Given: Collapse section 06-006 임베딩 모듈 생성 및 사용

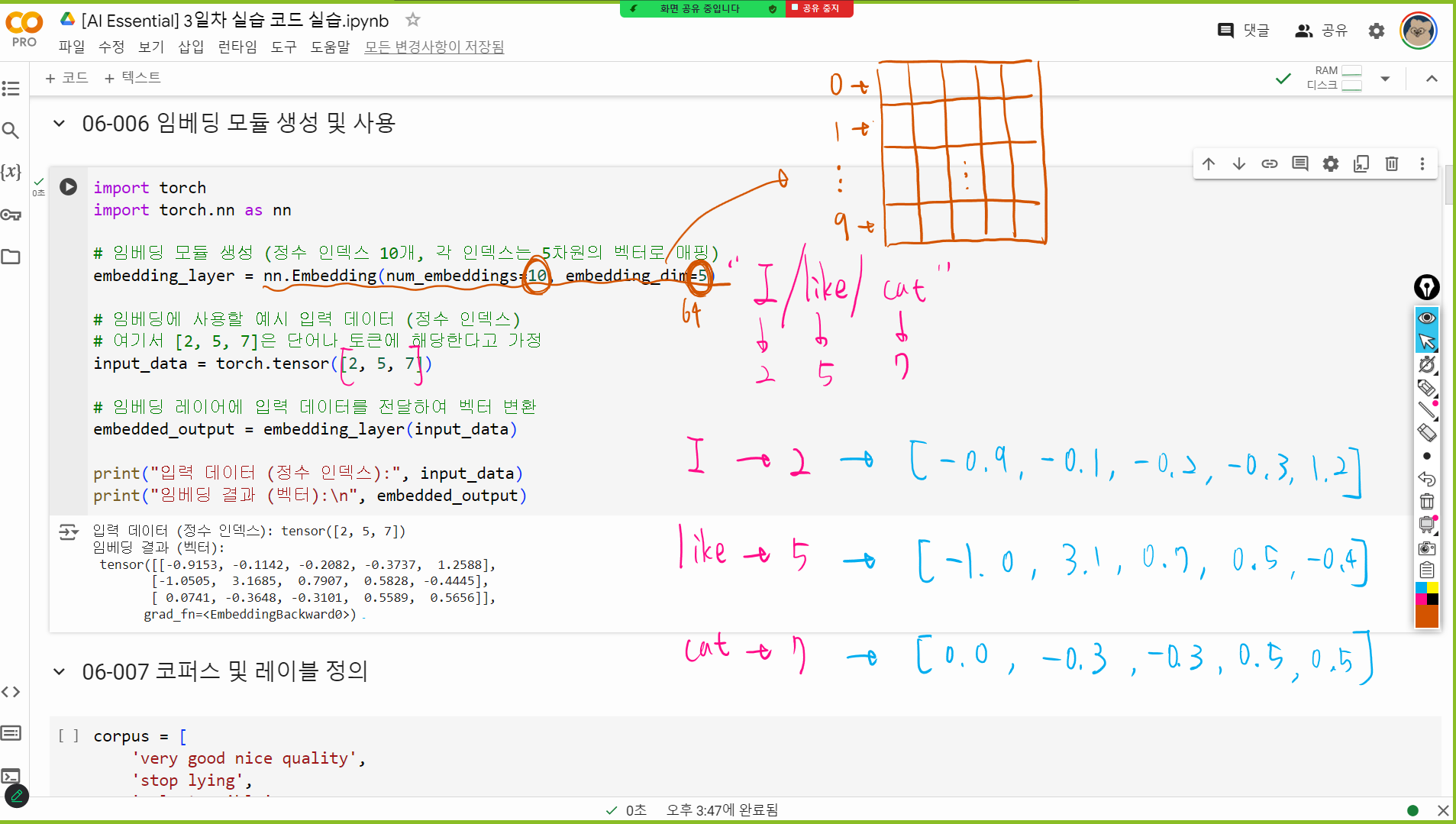Looking at the screenshot, I should 59,123.
